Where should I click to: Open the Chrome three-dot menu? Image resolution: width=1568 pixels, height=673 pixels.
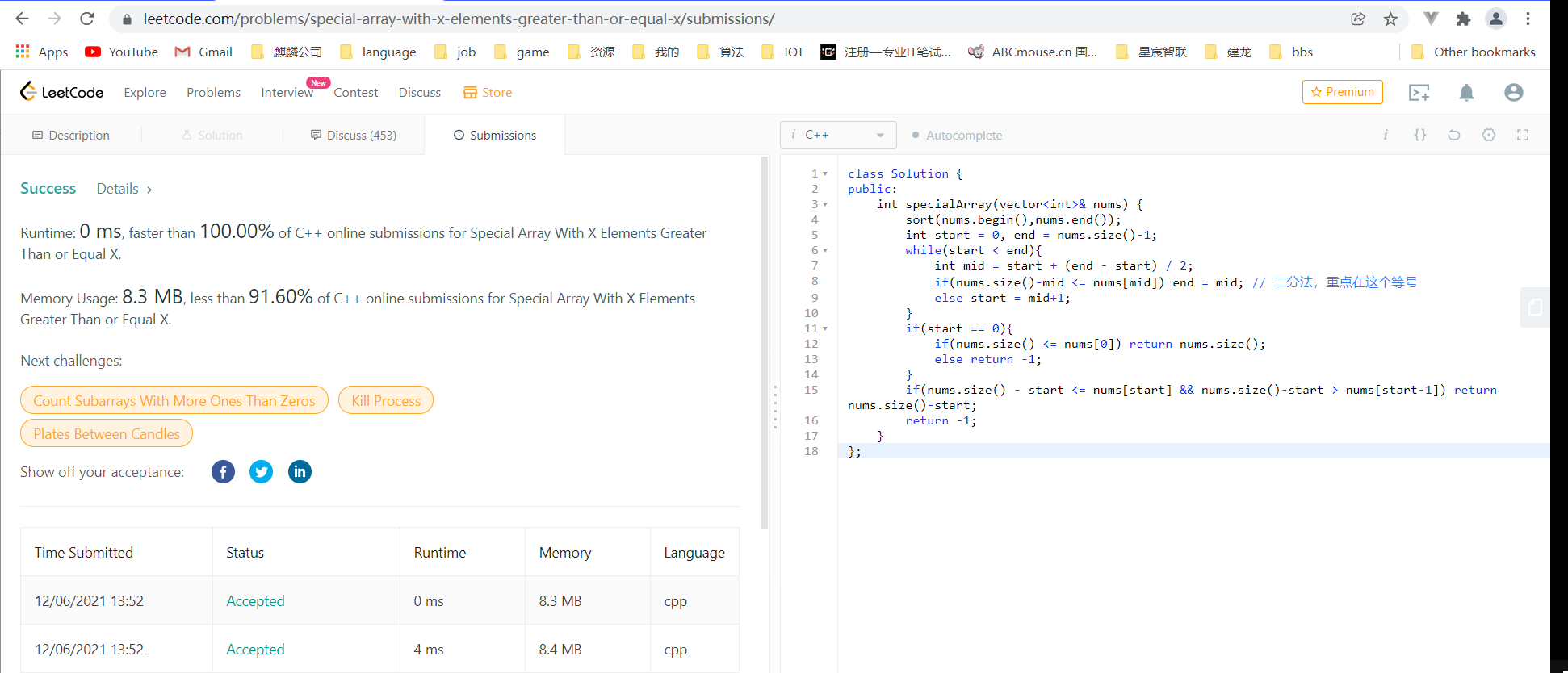(x=1528, y=19)
